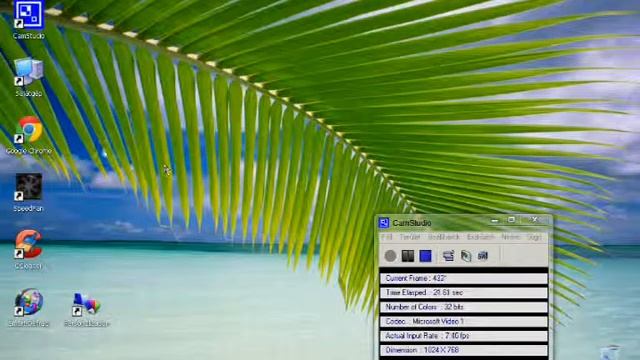Click the 'Codec : Microsoft Video 1' row
This screenshot has height=360, width=640.
464,322
